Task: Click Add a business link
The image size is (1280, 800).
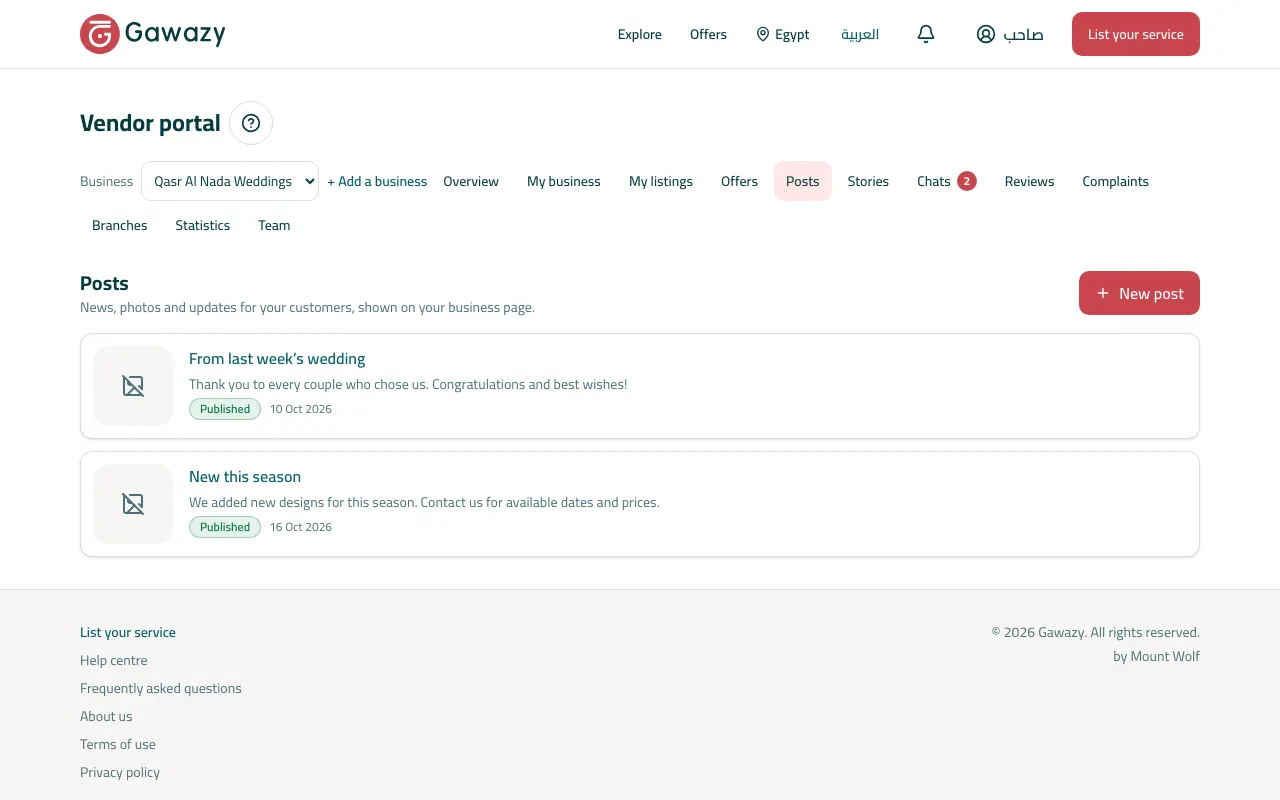Action: 377,181
